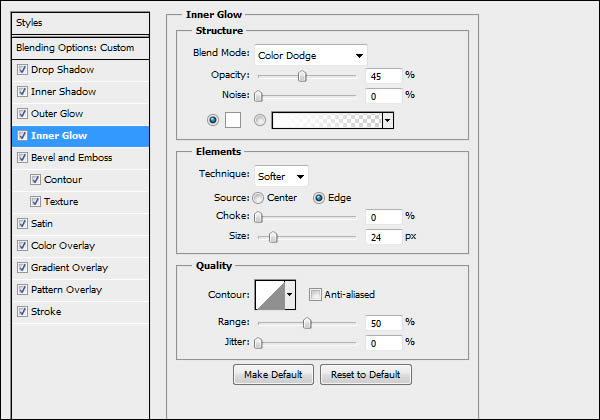Expand the gradient picker dropdown arrow
Screen dimensions: 600x420
[x=387, y=120]
